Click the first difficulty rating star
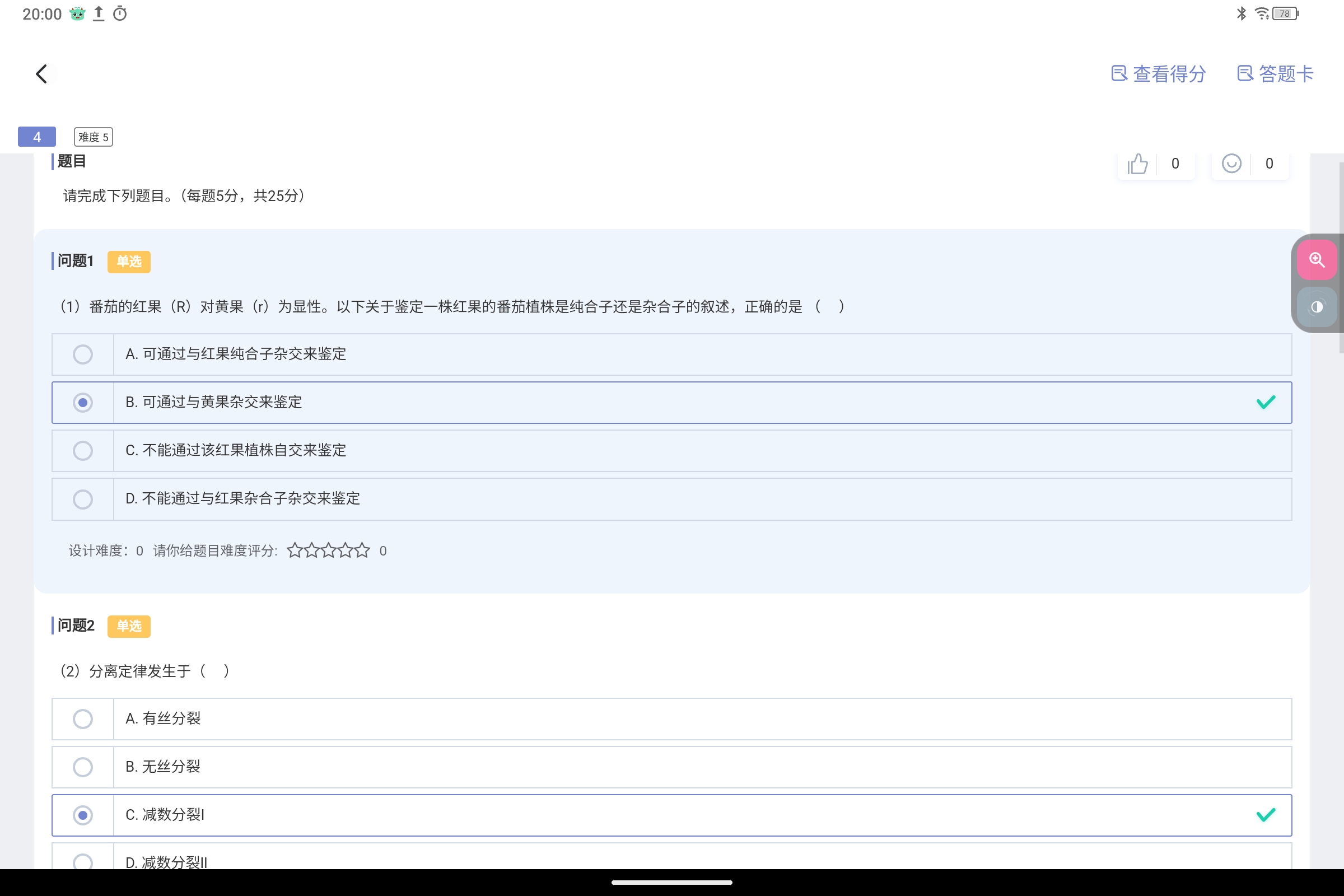The height and width of the screenshot is (896, 1344). (295, 550)
